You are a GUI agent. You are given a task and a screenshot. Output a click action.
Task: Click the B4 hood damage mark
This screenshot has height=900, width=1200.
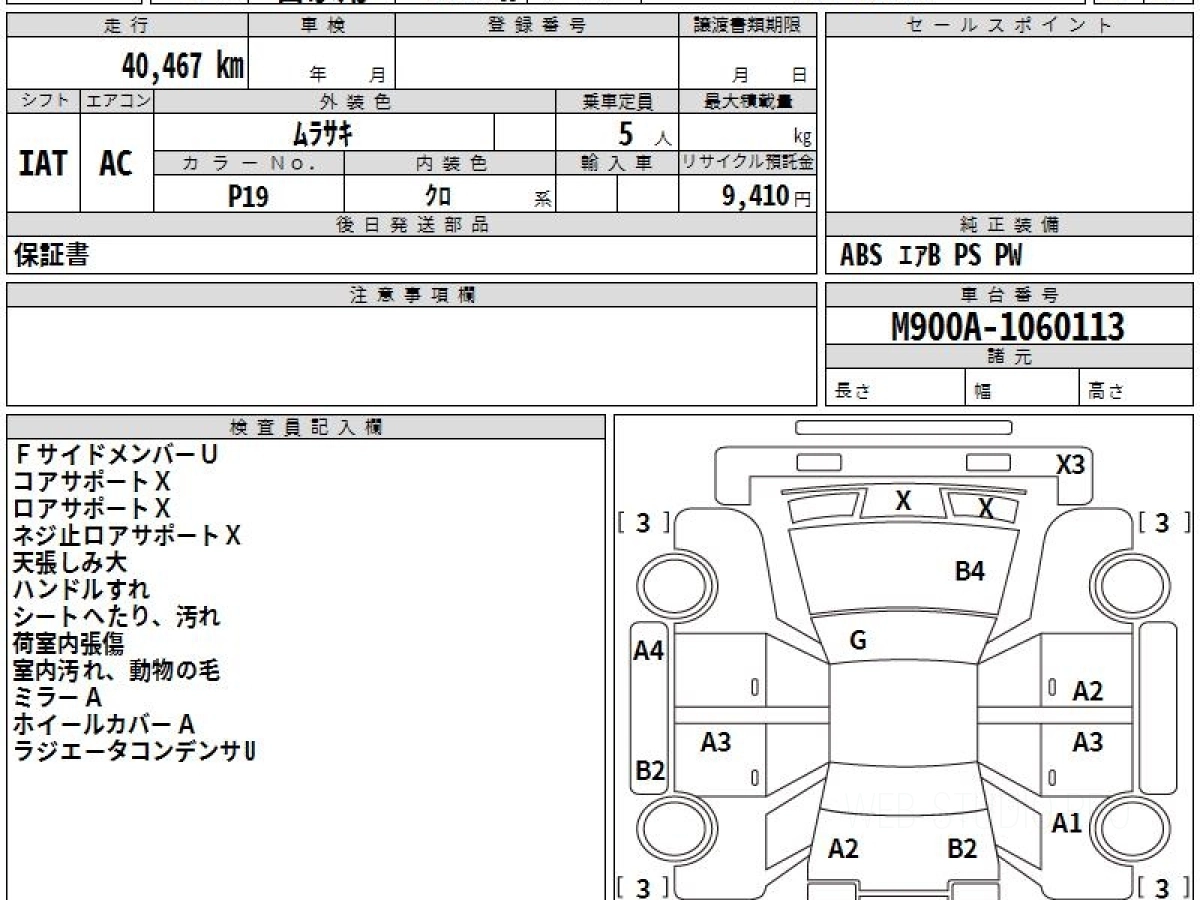(x=969, y=572)
